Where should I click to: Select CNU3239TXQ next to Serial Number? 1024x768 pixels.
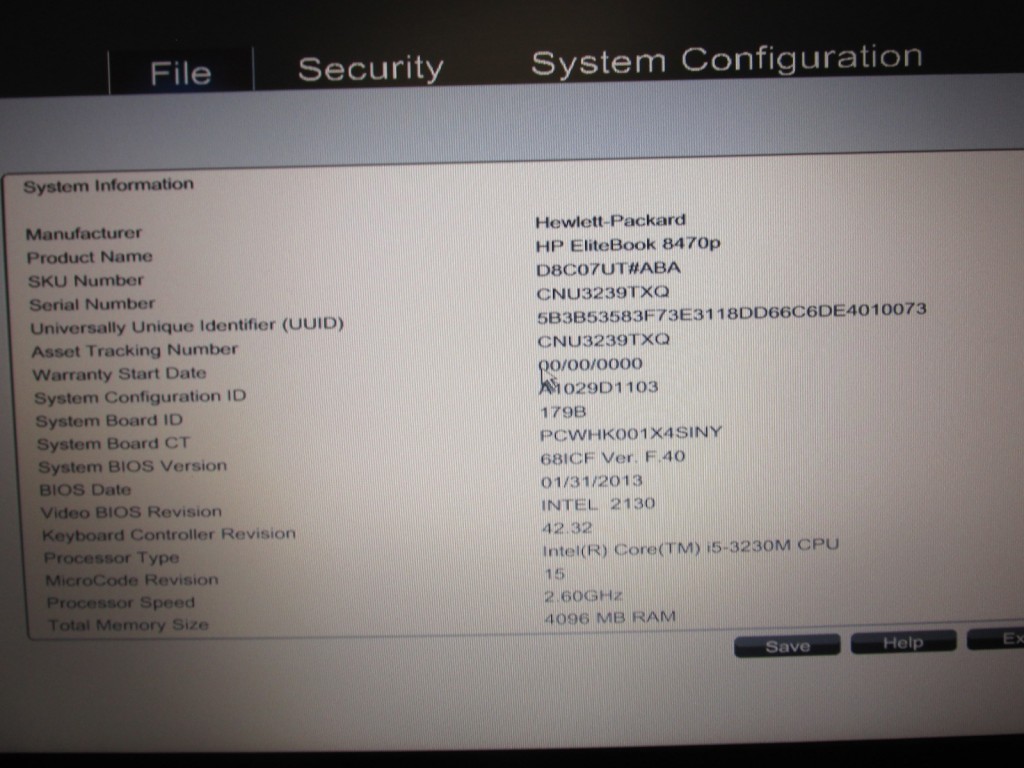point(603,293)
